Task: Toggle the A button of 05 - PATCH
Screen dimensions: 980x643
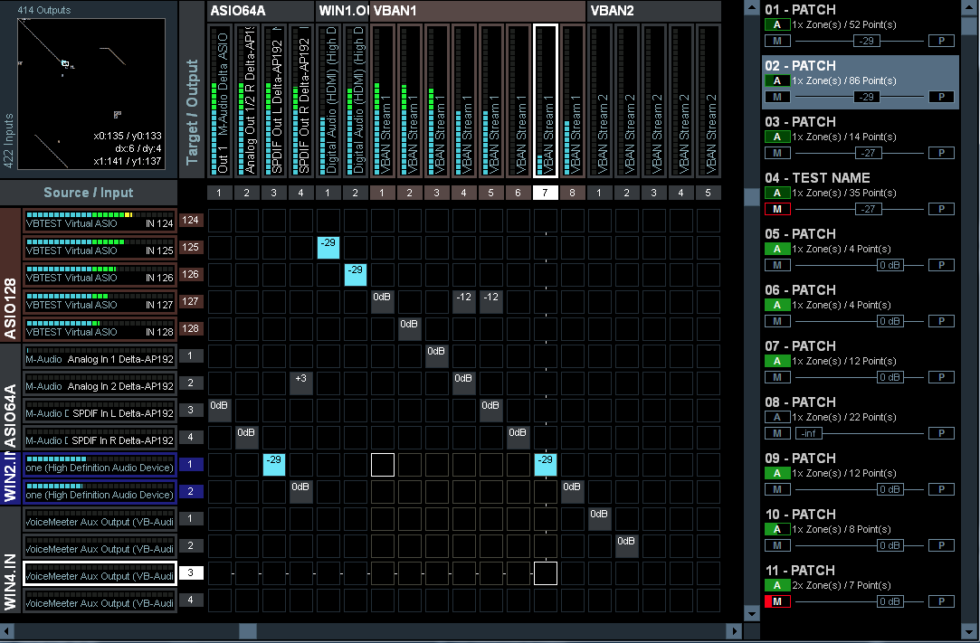Action: [x=777, y=249]
